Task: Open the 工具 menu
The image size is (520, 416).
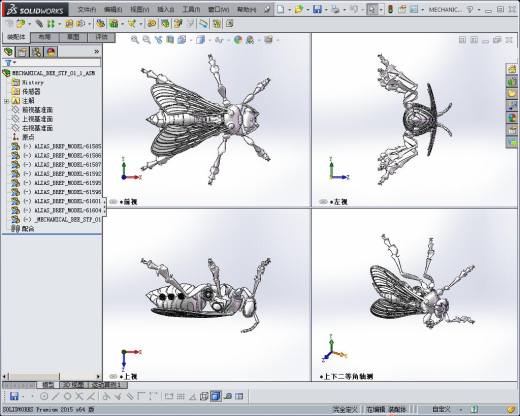Action: tap(191, 9)
